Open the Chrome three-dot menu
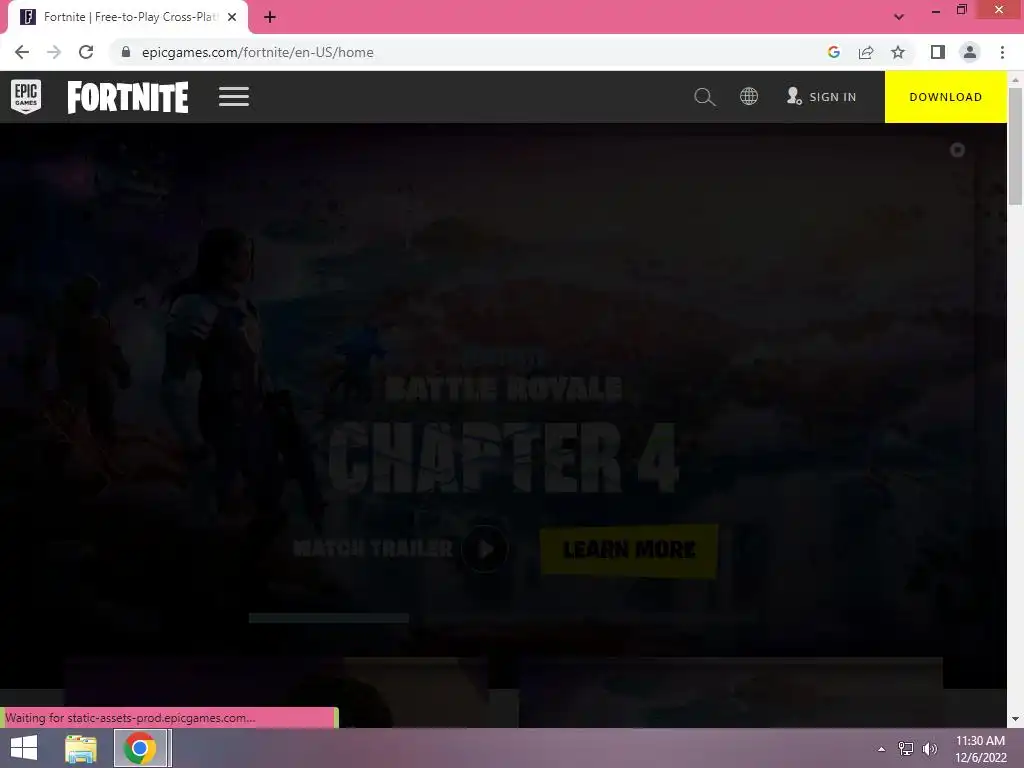The height and width of the screenshot is (768, 1024). [x=1002, y=52]
